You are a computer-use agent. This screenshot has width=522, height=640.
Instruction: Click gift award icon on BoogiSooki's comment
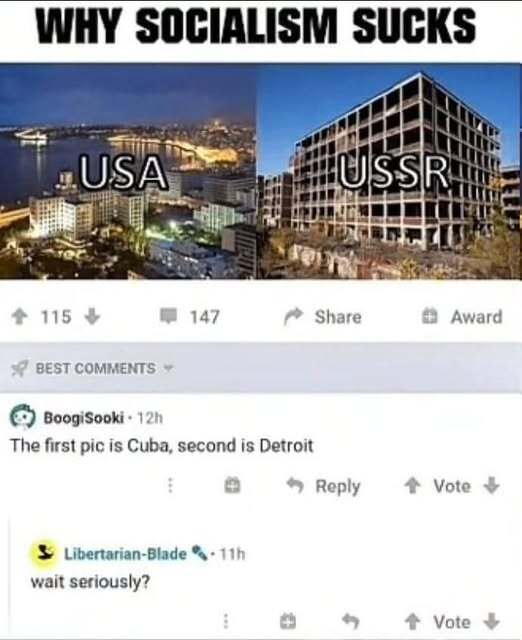tap(233, 486)
